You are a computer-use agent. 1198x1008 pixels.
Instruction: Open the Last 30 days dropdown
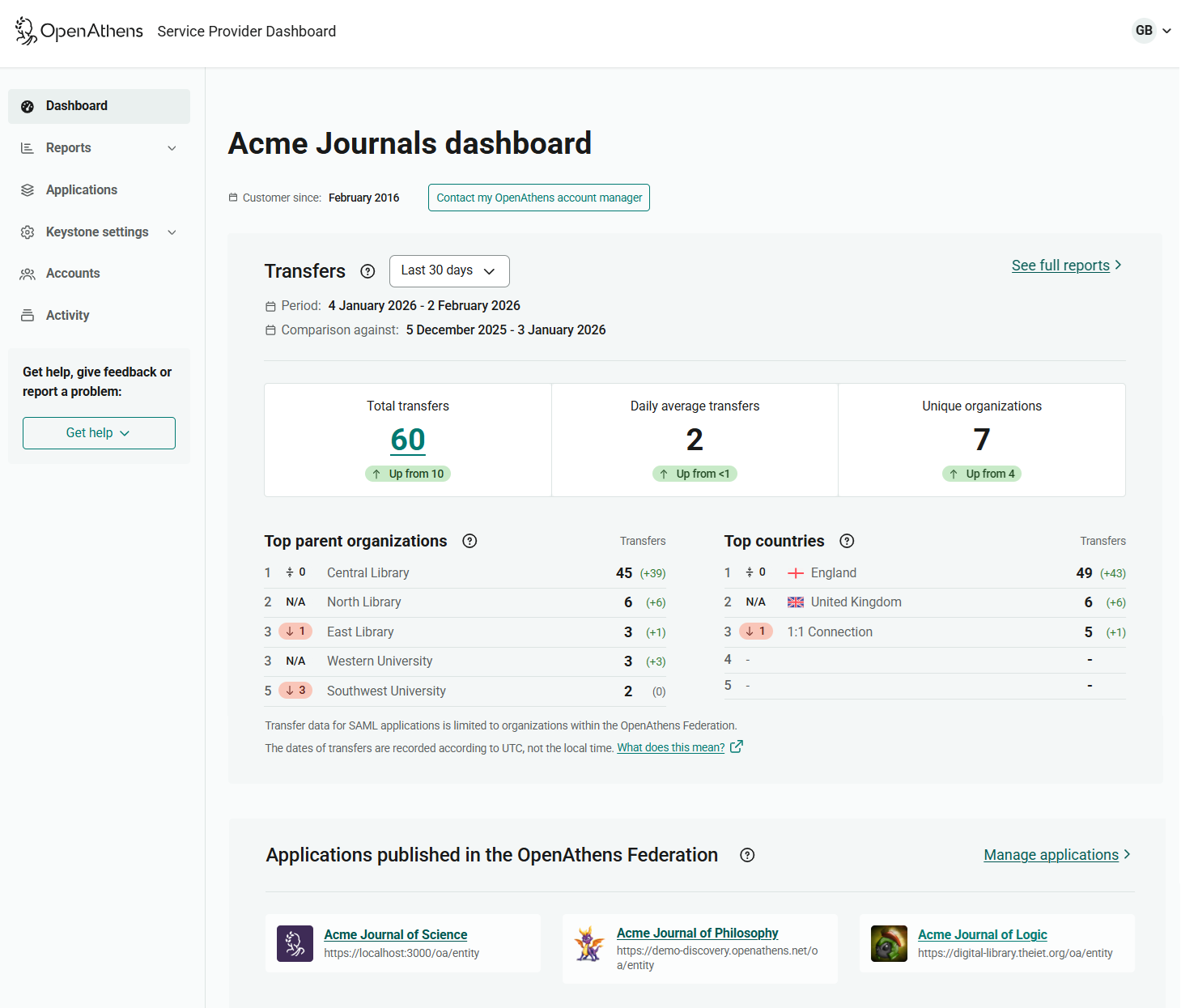(449, 270)
